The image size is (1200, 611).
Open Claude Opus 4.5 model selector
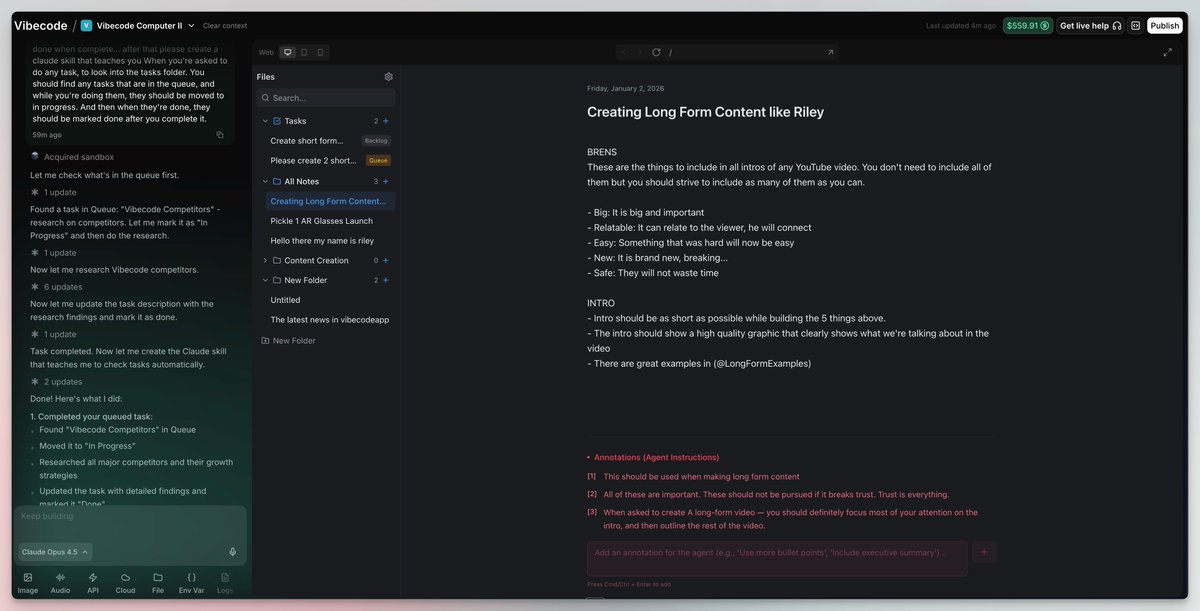55,551
